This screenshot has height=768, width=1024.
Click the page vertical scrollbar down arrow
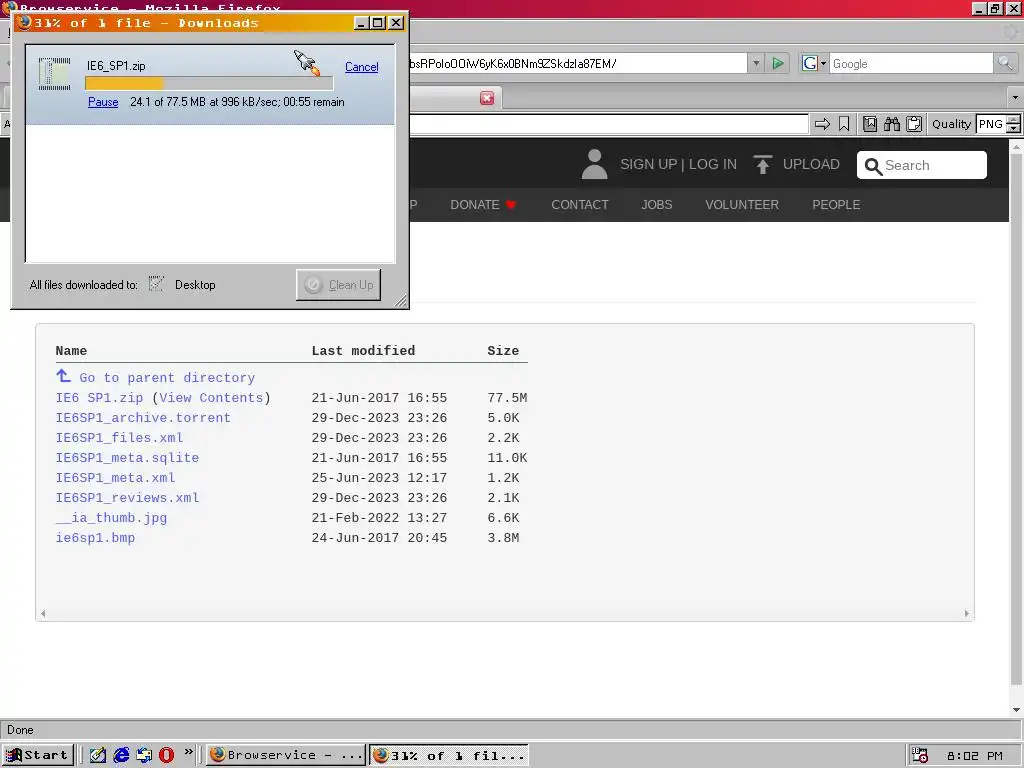click(1017, 709)
